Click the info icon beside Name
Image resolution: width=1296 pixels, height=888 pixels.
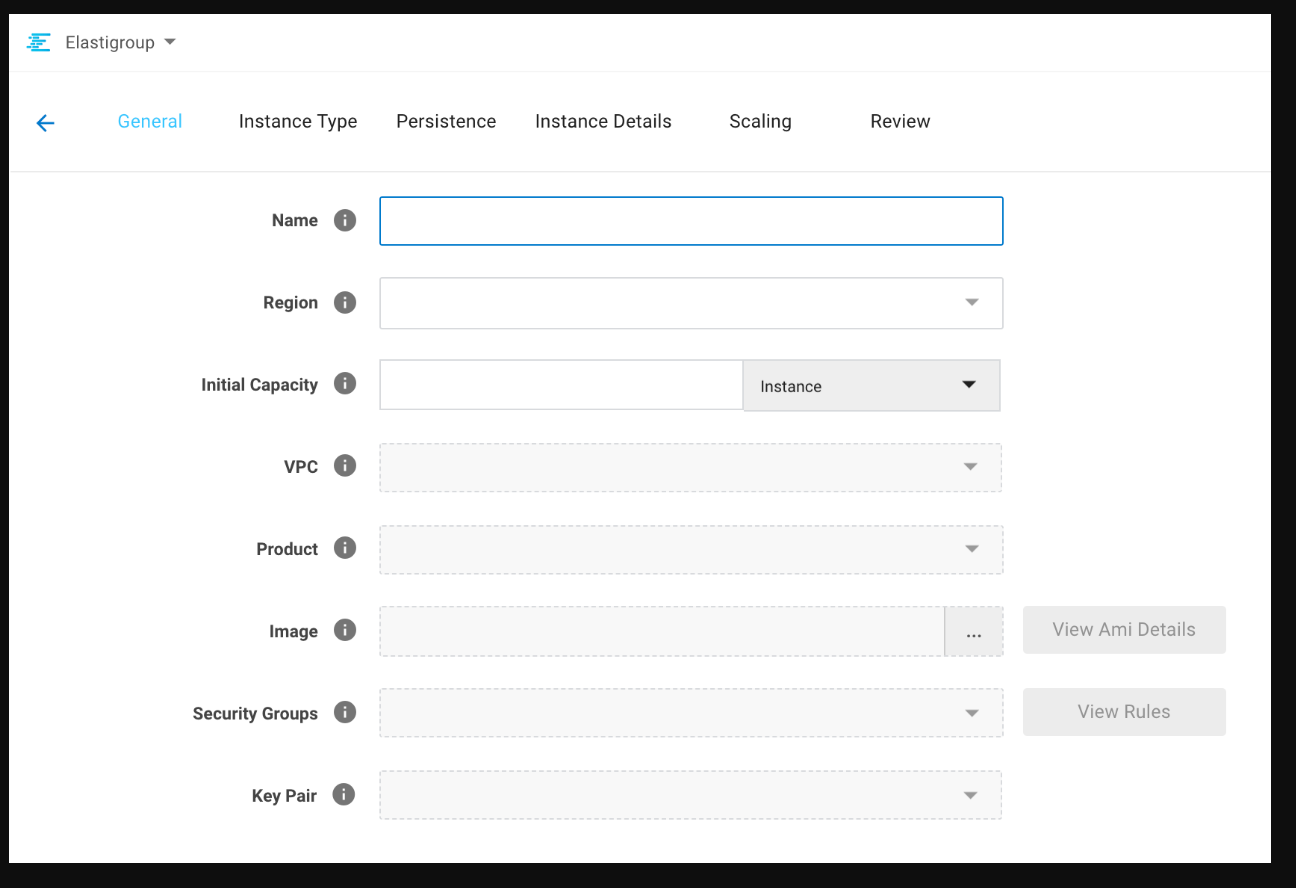pos(345,220)
